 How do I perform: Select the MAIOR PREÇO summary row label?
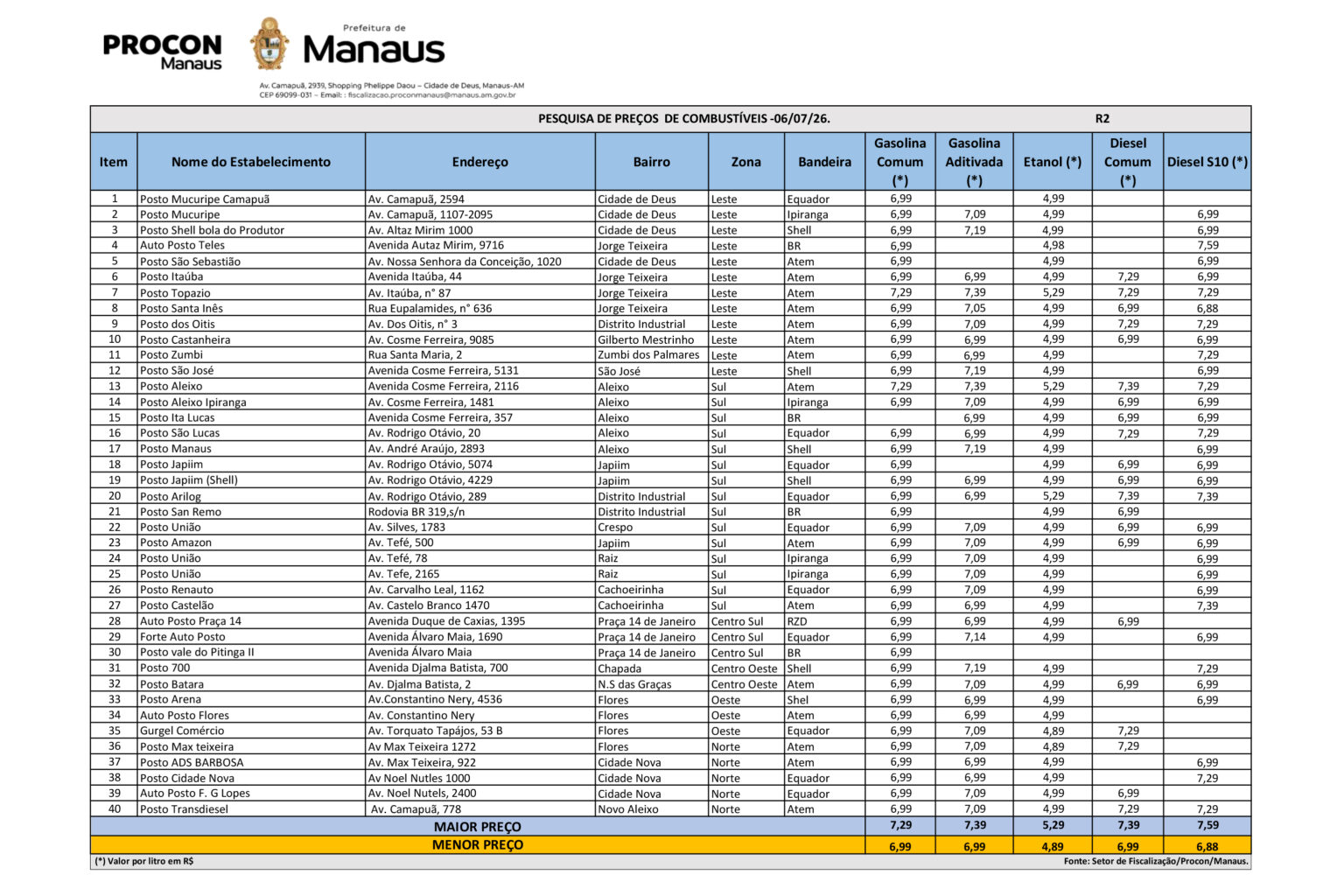478,827
